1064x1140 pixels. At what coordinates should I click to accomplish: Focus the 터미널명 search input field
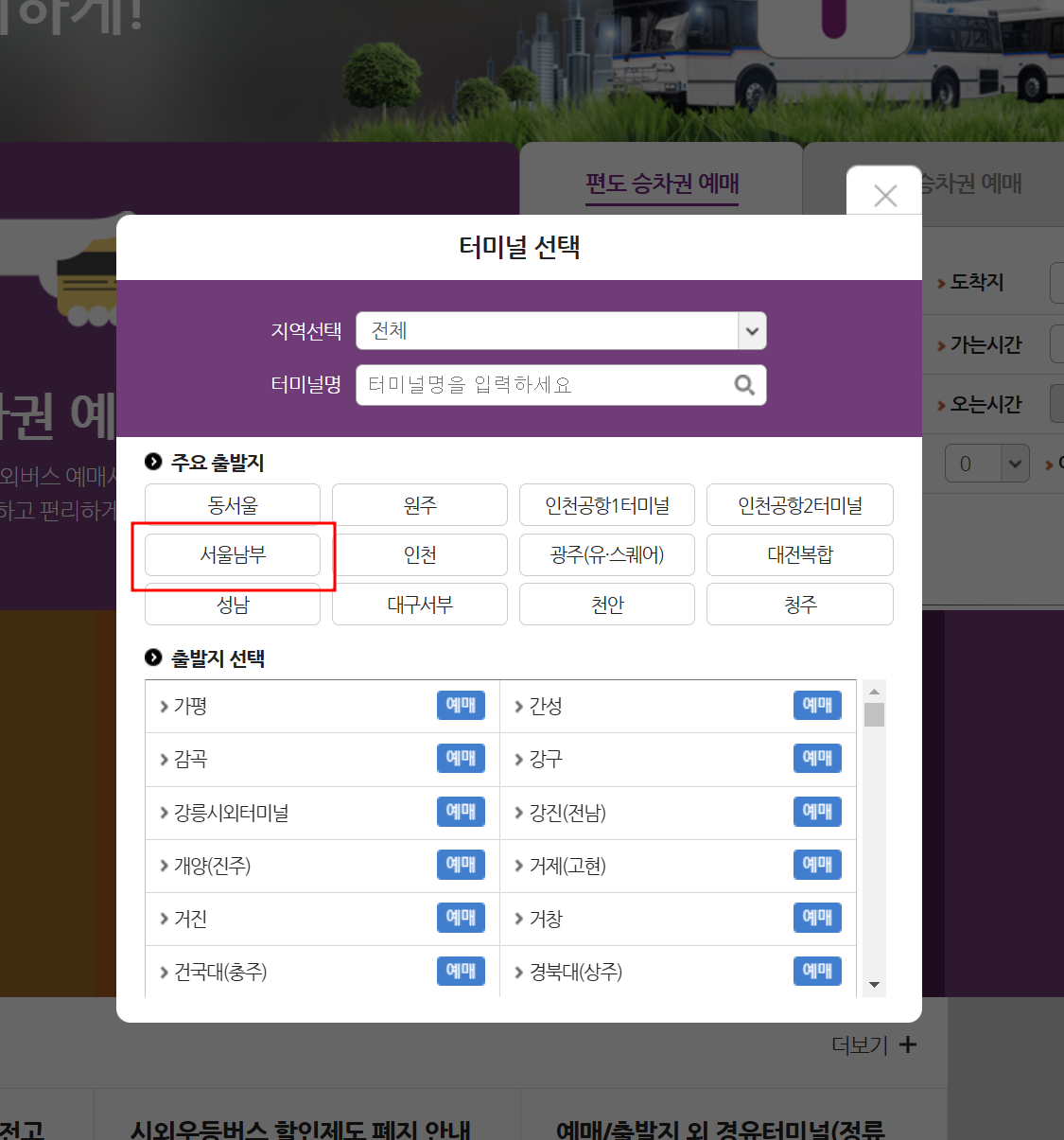561,385
